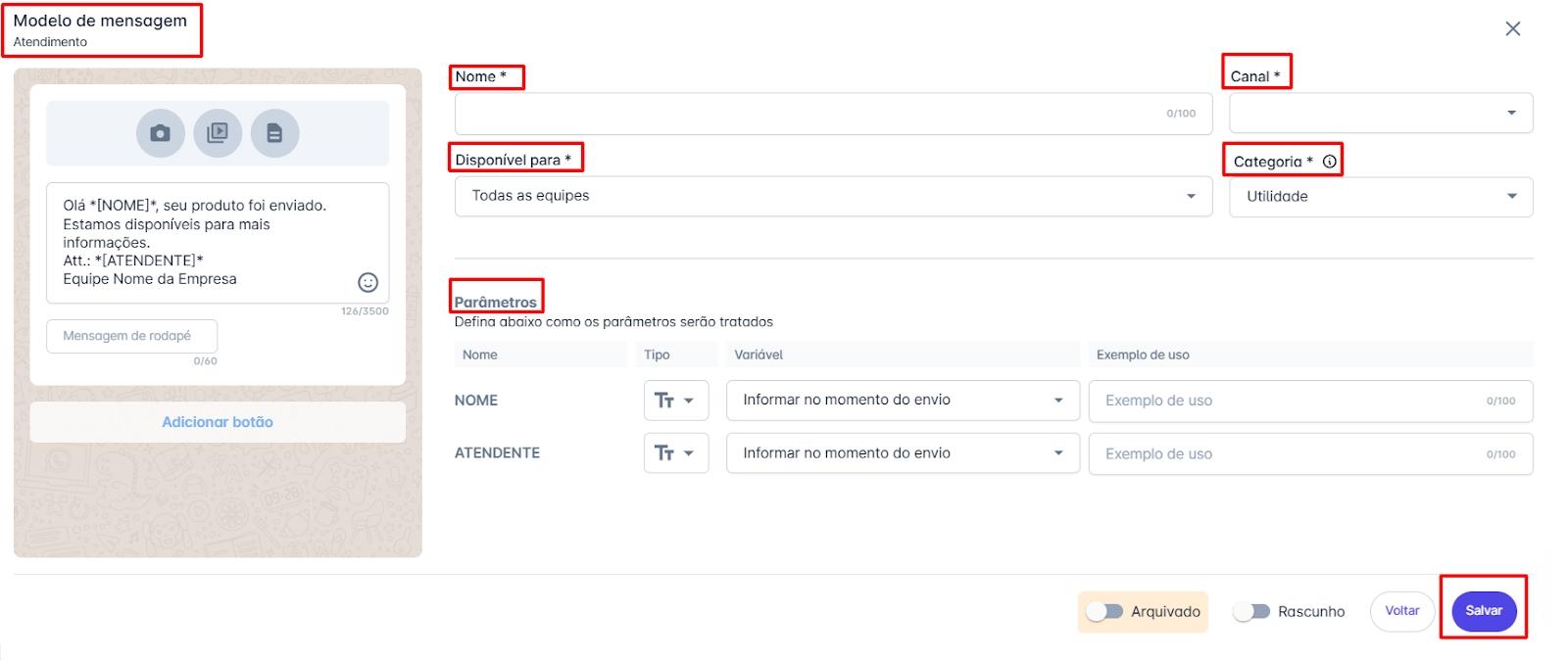Screen dimensions: 1568x662
Task: Expand the Canal dropdown
Action: point(1380,114)
